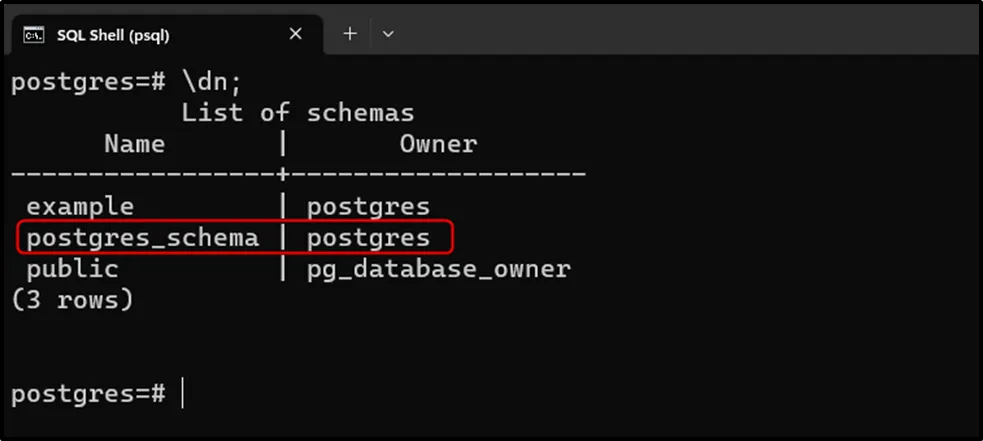This screenshot has width=983, height=441.
Task: Open a new tab with the plus button
Action: (350, 33)
